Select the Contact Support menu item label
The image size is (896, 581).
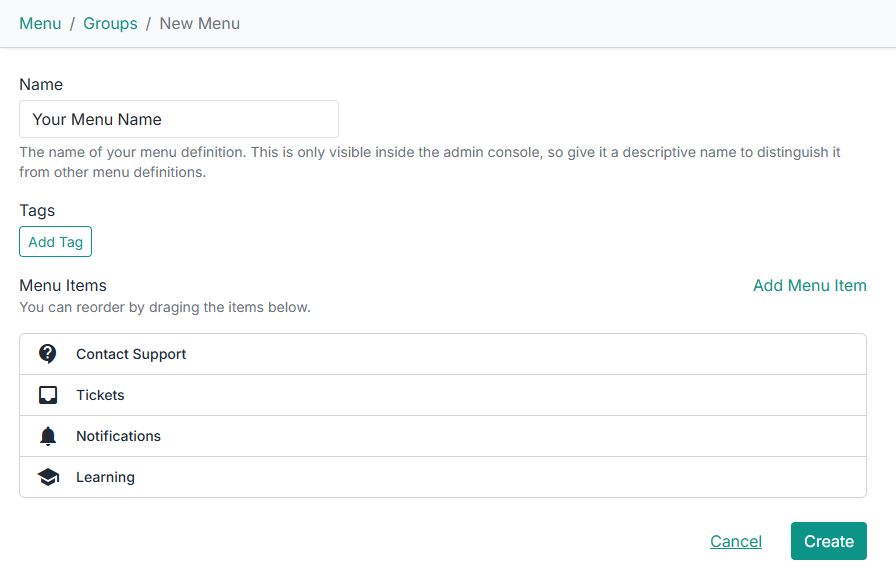[x=131, y=354]
